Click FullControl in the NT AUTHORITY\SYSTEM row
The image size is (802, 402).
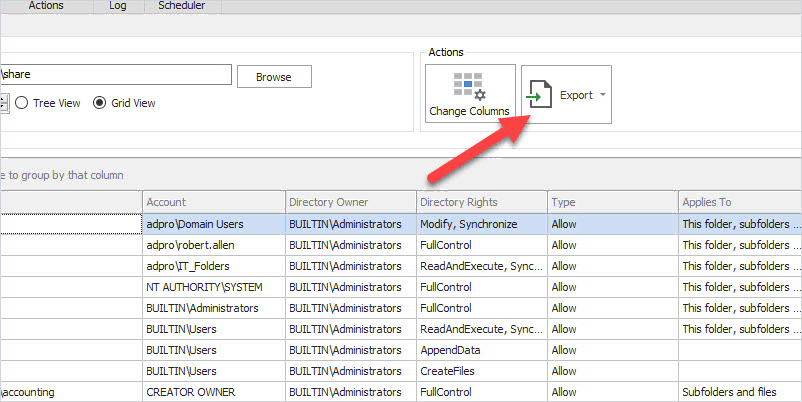point(482,287)
